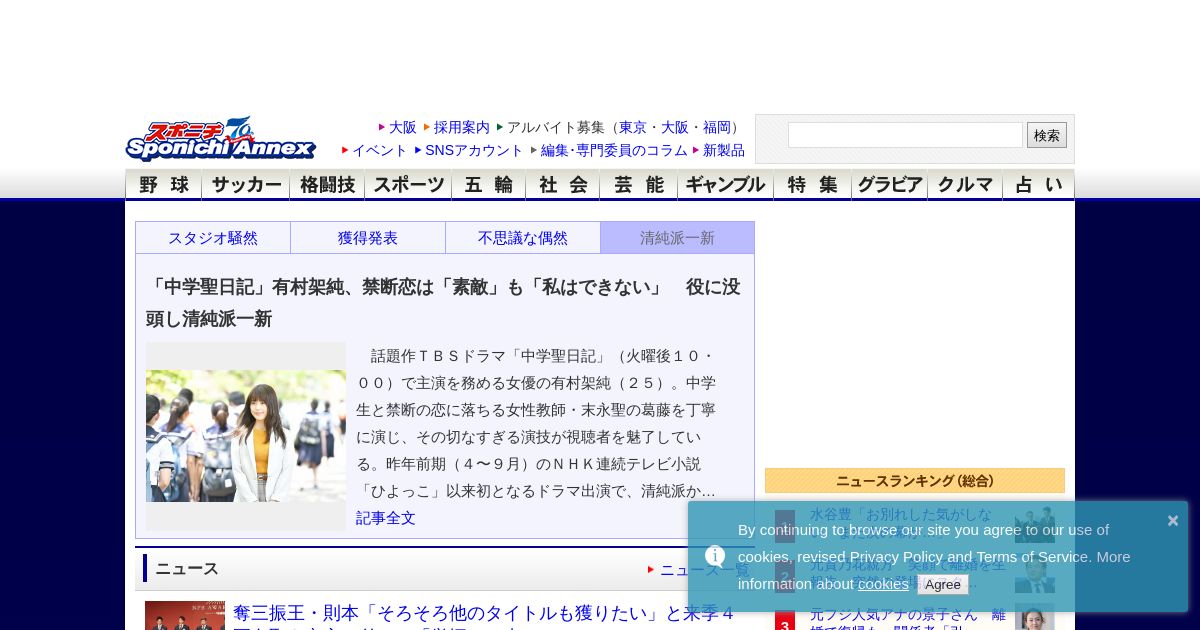Open the 野球 menu
Screen dimensions: 1200x630
click(x=163, y=184)
